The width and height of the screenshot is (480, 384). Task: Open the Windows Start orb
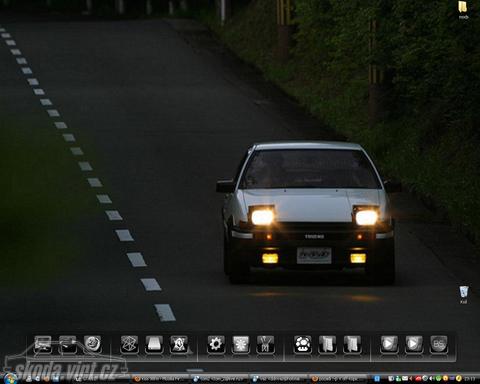point(10,379)
